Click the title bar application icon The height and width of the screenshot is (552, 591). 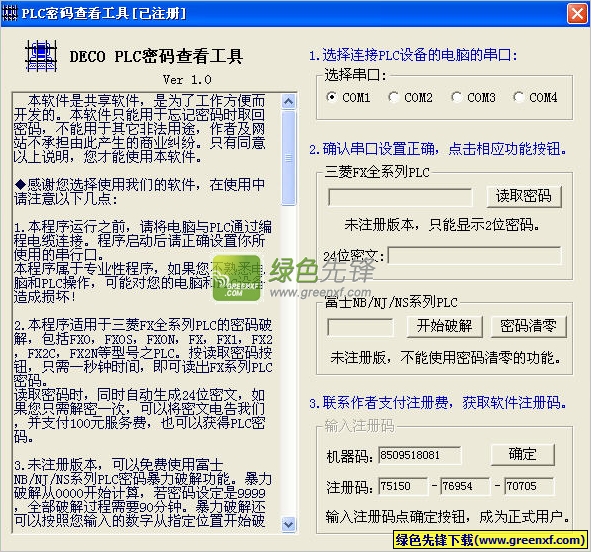(9, 14)
